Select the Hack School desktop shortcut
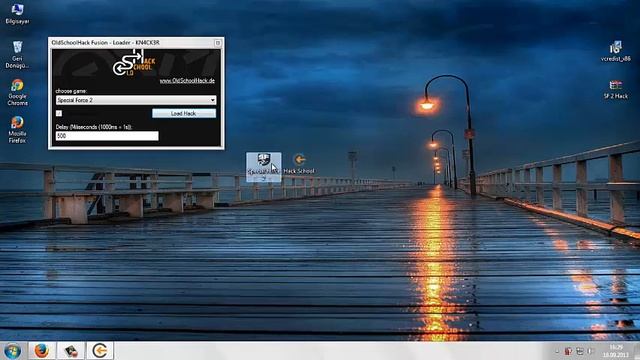This screenshot has height=360, width=640. [299, 164]
